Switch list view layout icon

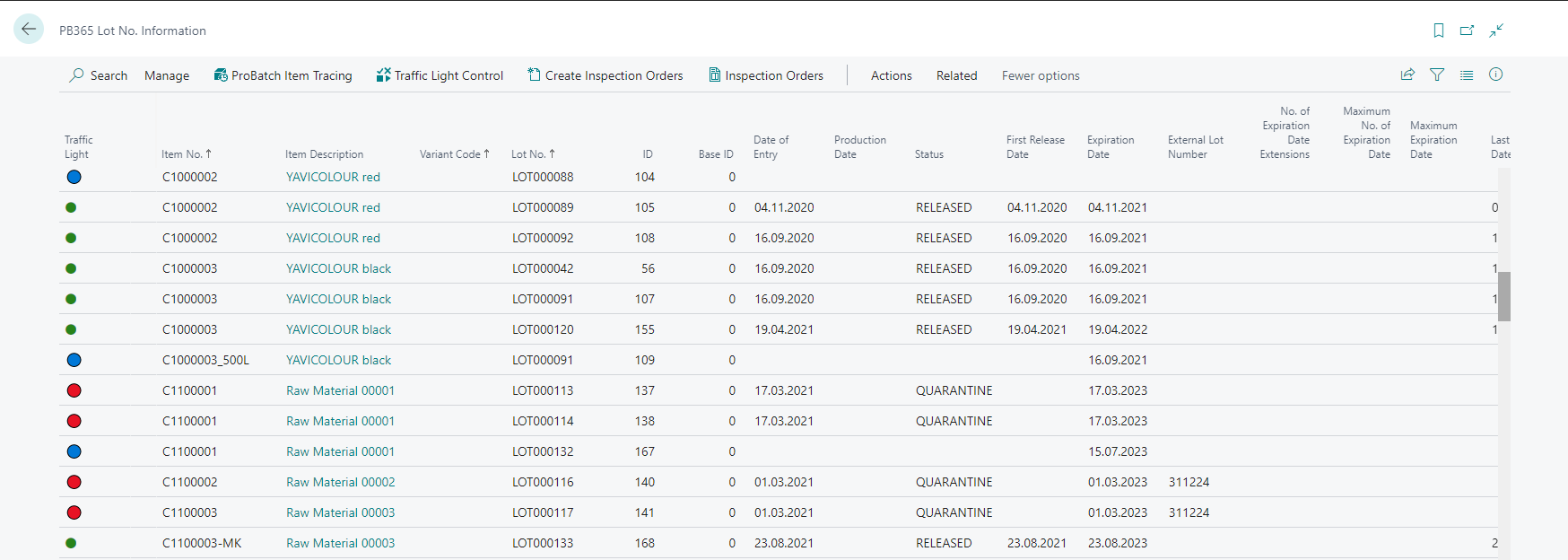pyautogui.click(x=1467, y=75)
